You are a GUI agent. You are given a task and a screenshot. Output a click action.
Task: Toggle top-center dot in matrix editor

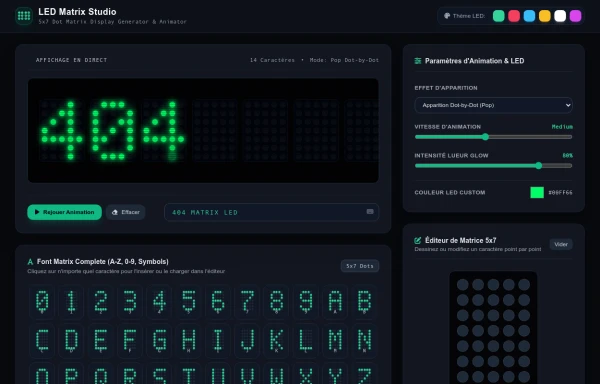493,285
